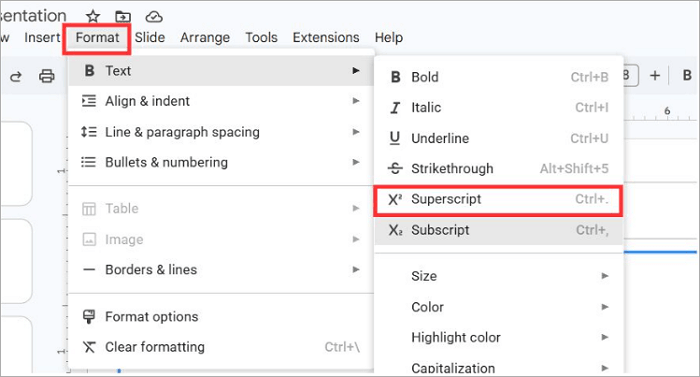The image size is (700, 377).
Task: Toggle Underline text formatting
Action: pyautogui.click(x=499, y=138)
